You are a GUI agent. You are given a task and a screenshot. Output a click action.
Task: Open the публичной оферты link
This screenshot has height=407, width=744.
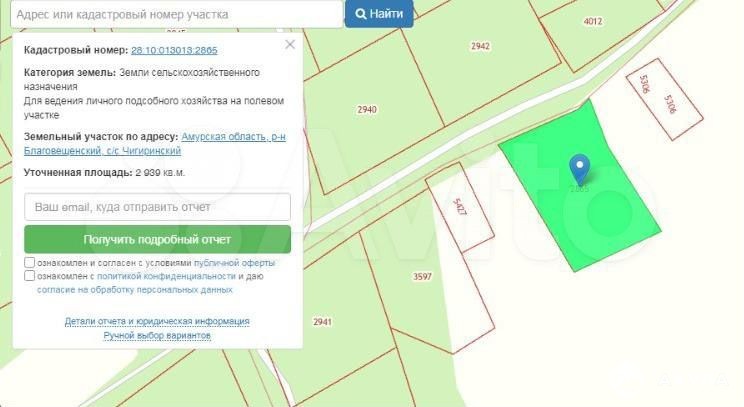tap(234, 263)
